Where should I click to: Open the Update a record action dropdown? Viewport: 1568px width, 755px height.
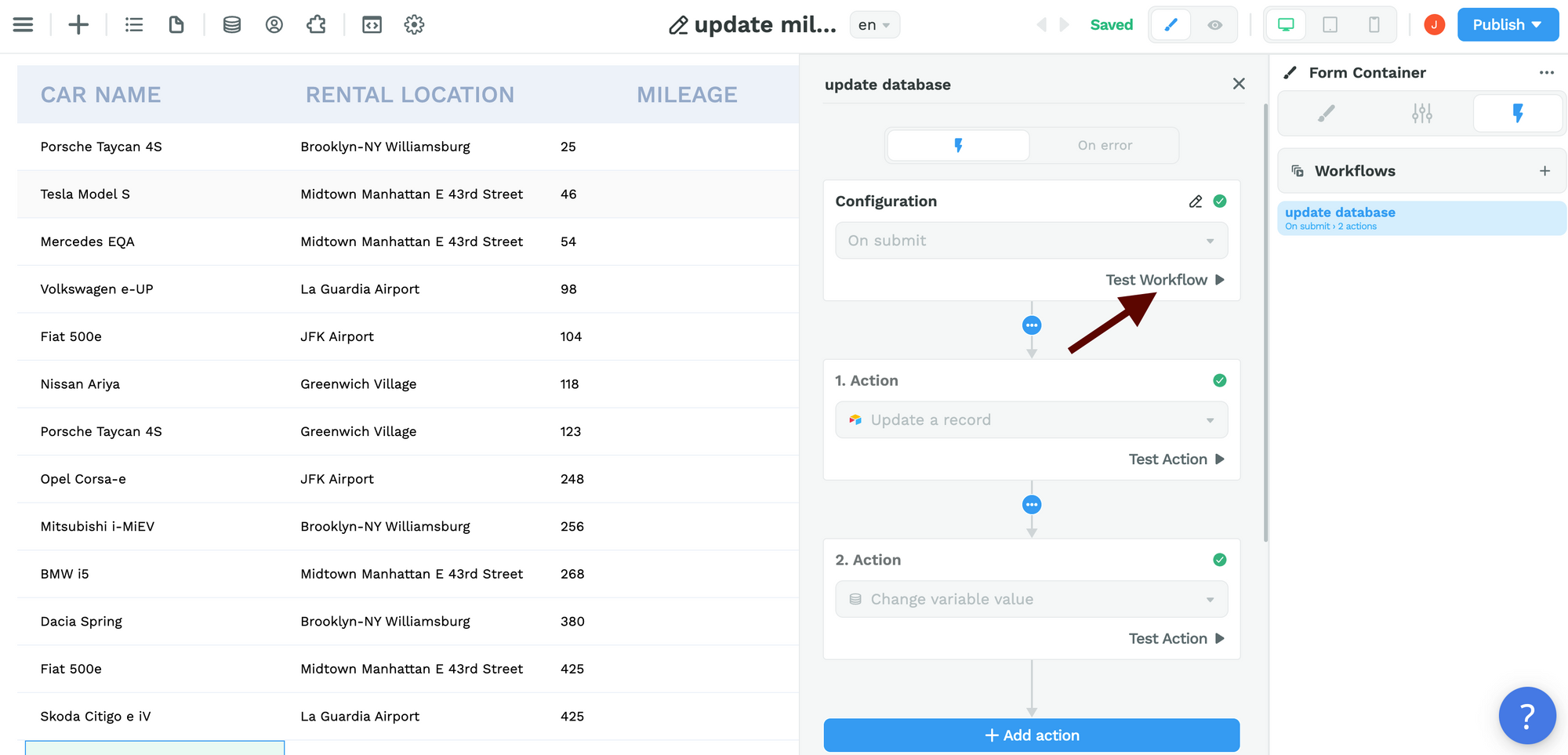click(x=1031, y=420)
